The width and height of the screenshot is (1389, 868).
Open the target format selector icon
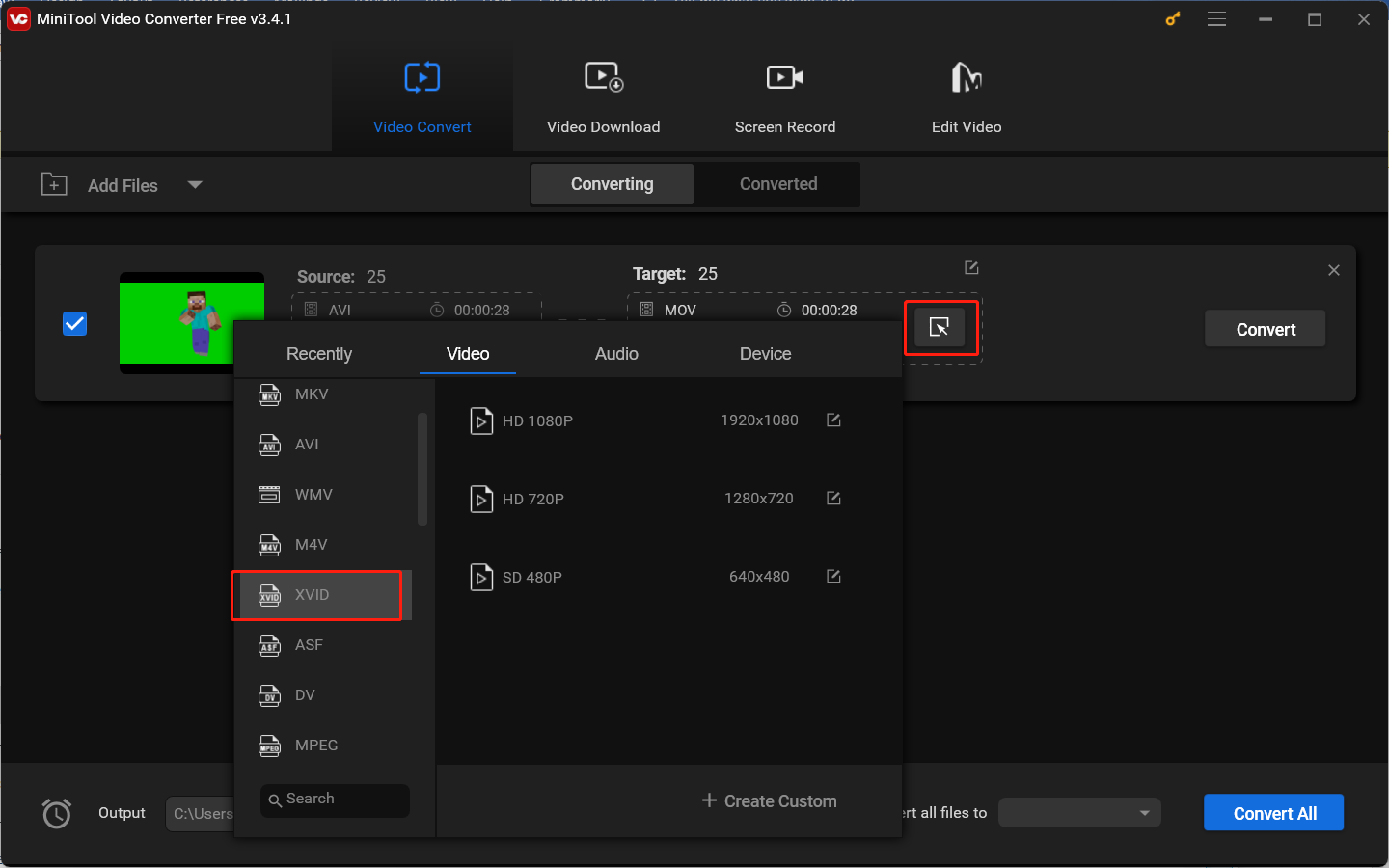pos(940,328)
